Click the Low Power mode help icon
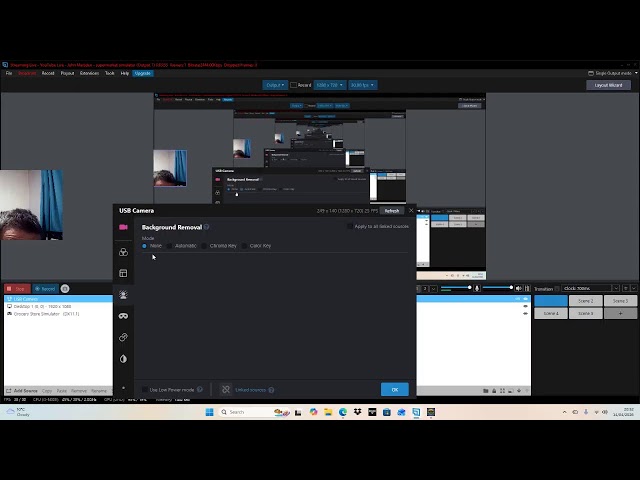This screenshot has height=480, width=640. click(x=200, y=389)
